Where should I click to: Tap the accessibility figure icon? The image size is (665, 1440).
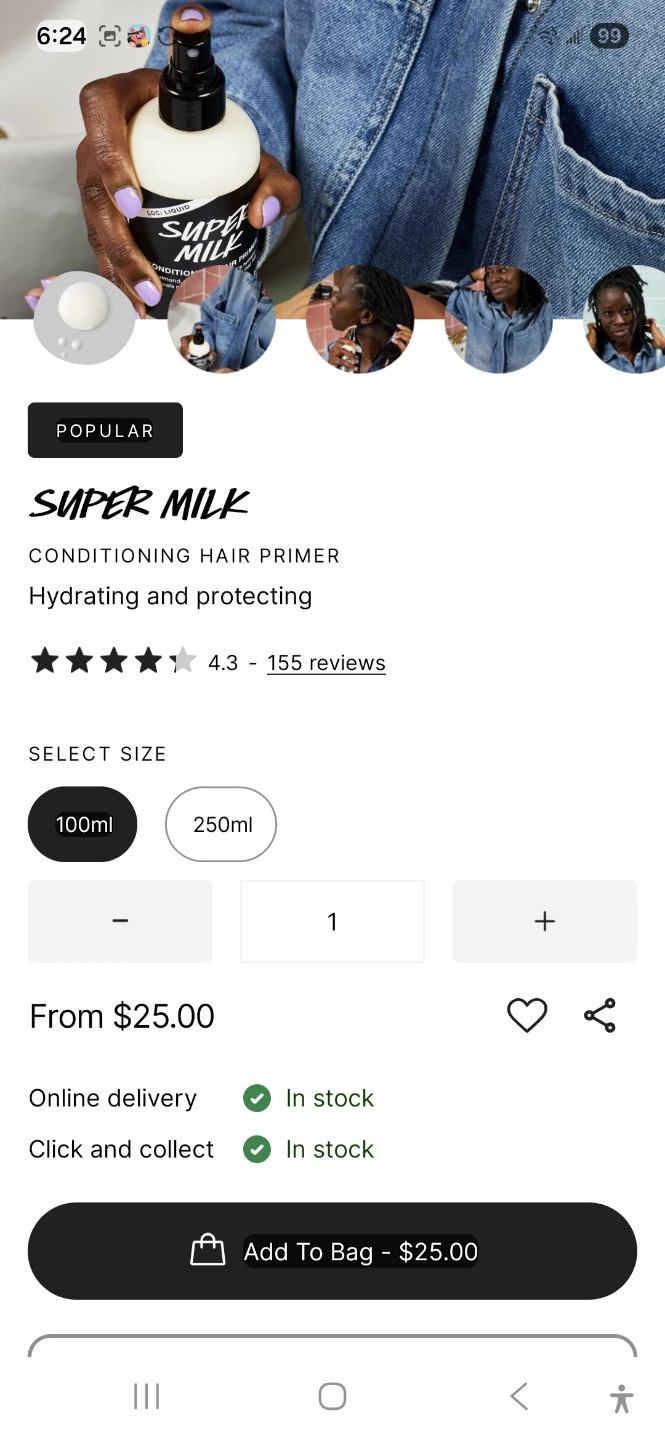tap(621, 1397)
